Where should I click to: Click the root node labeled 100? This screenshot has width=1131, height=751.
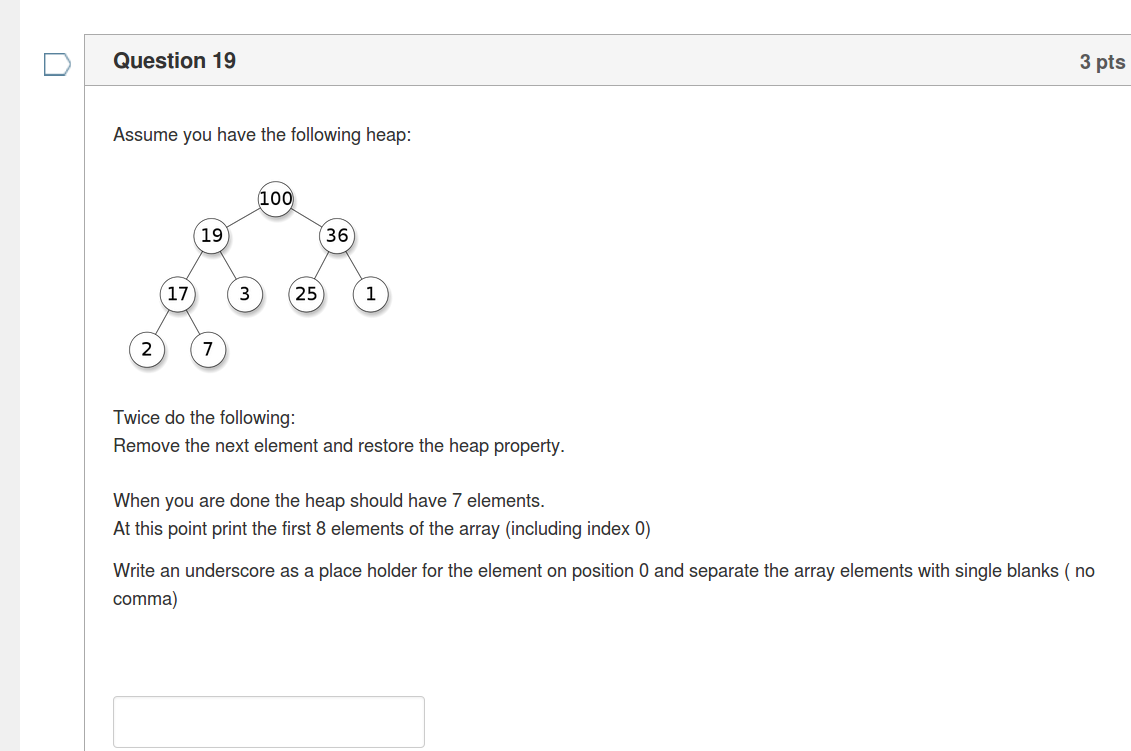[x=276, y=198]
